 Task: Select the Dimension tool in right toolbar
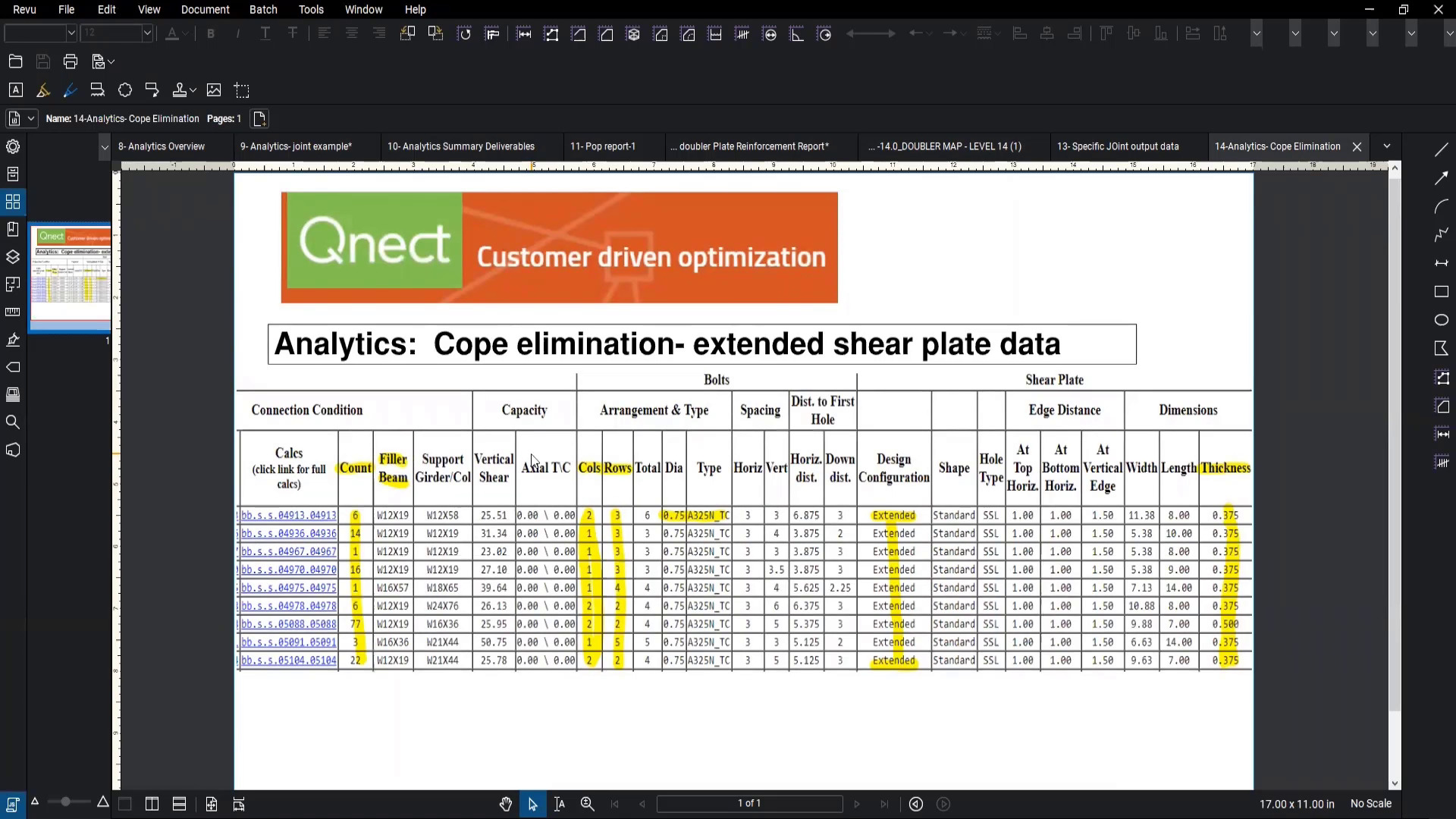point(1442,263)
